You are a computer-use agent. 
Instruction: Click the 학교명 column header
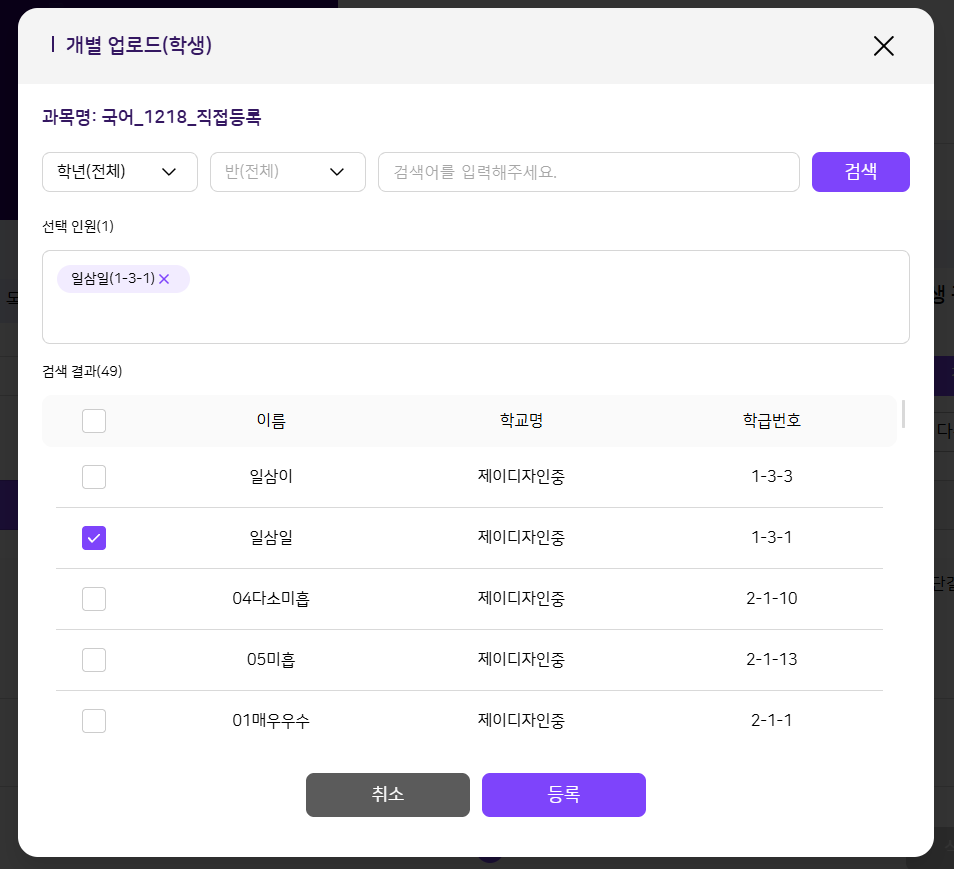(x=521, y=421)
